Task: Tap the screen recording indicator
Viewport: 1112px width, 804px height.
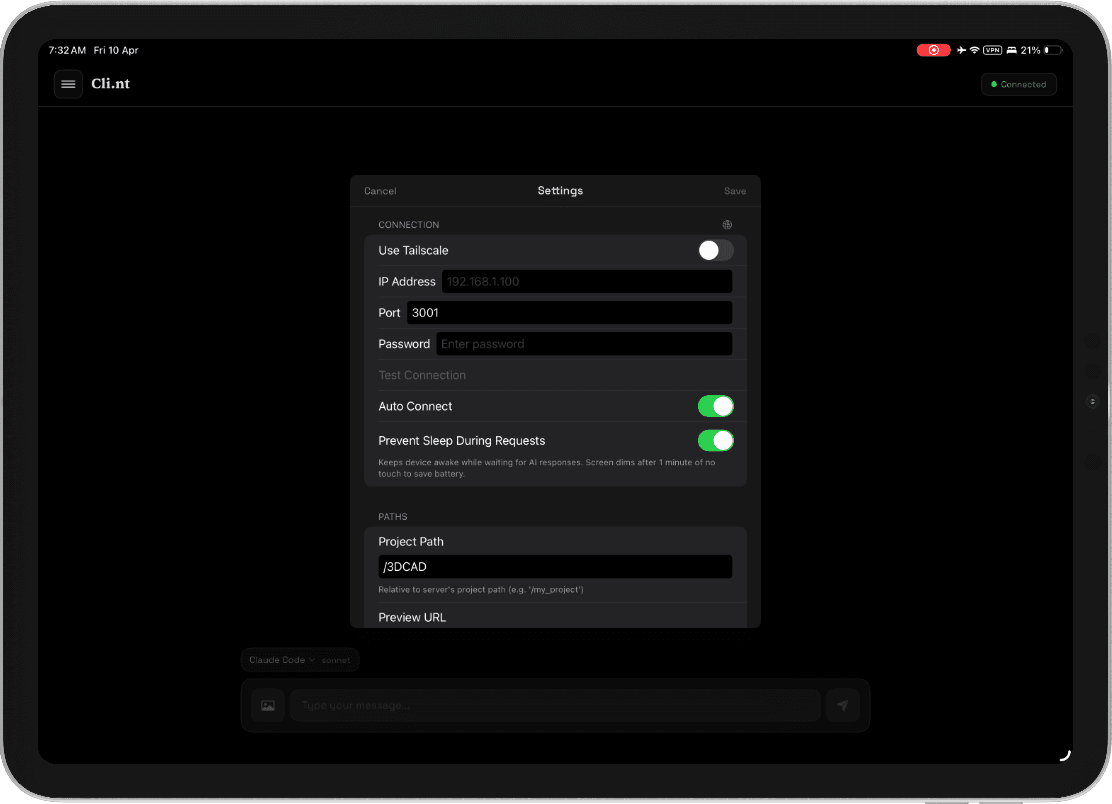Action: [933, 50]
